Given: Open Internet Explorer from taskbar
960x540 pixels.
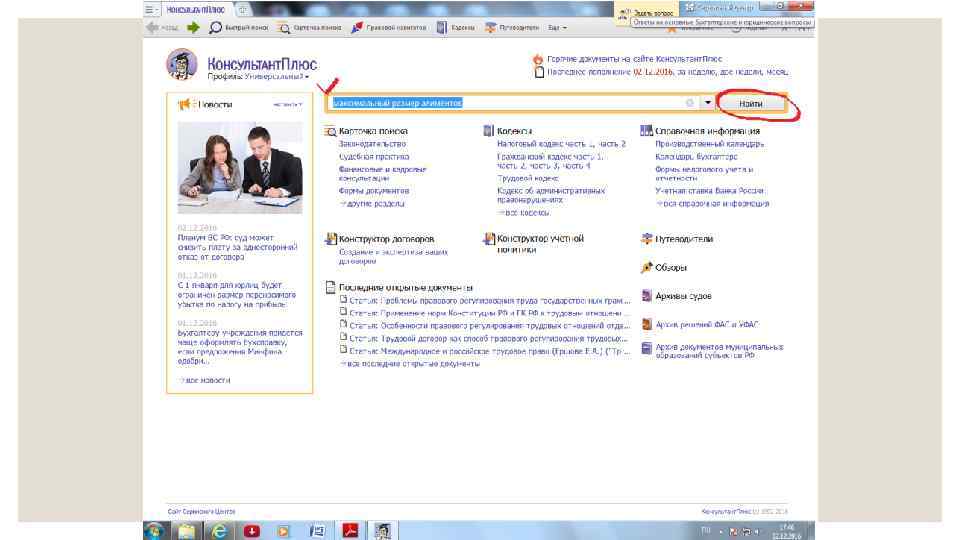Looking at the screenshot, I should point(219,531).
